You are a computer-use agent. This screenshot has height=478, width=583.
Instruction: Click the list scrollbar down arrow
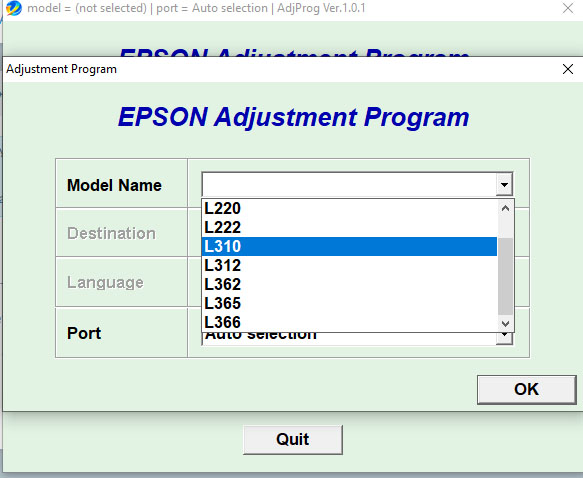point(505,323)
